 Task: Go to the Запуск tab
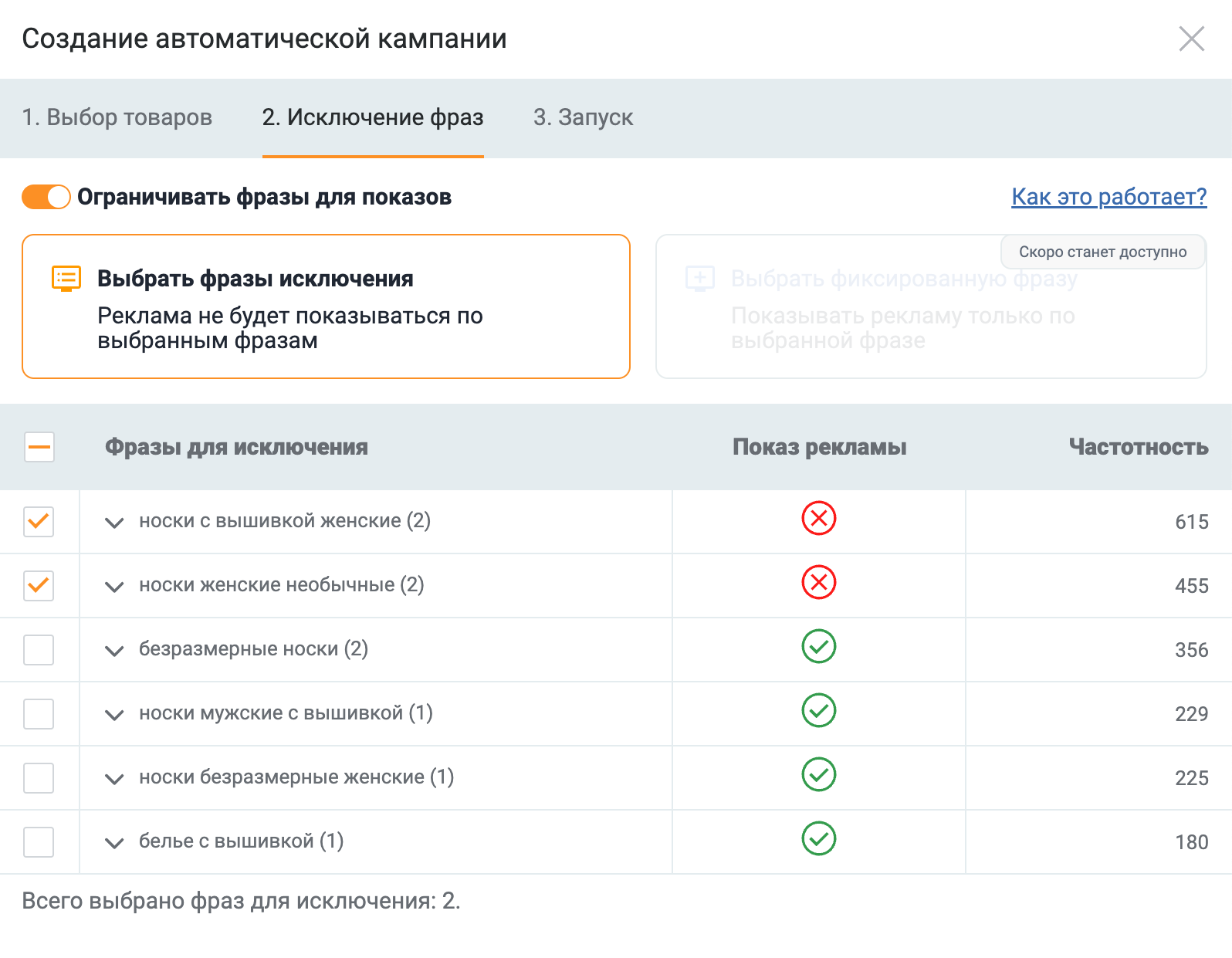click(583, 117)
